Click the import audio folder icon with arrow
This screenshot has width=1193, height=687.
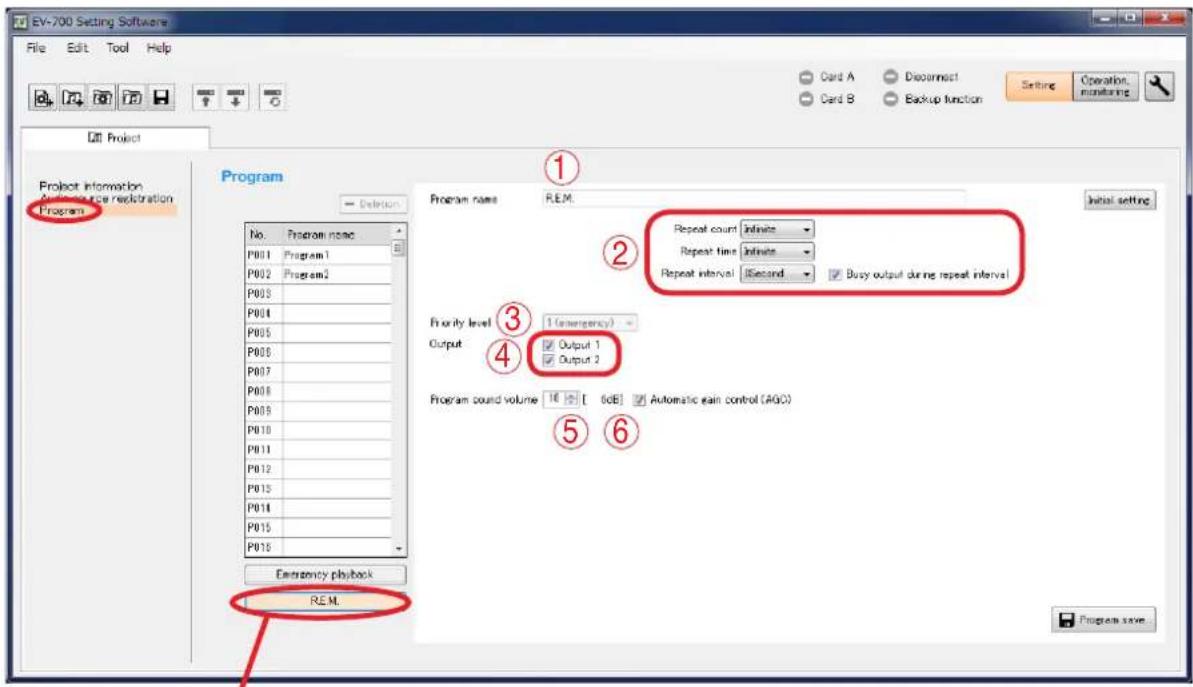(72, 97)
